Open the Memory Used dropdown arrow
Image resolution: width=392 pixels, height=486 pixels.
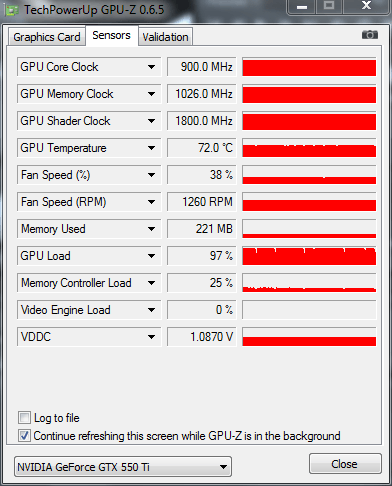tap(151, 229)
